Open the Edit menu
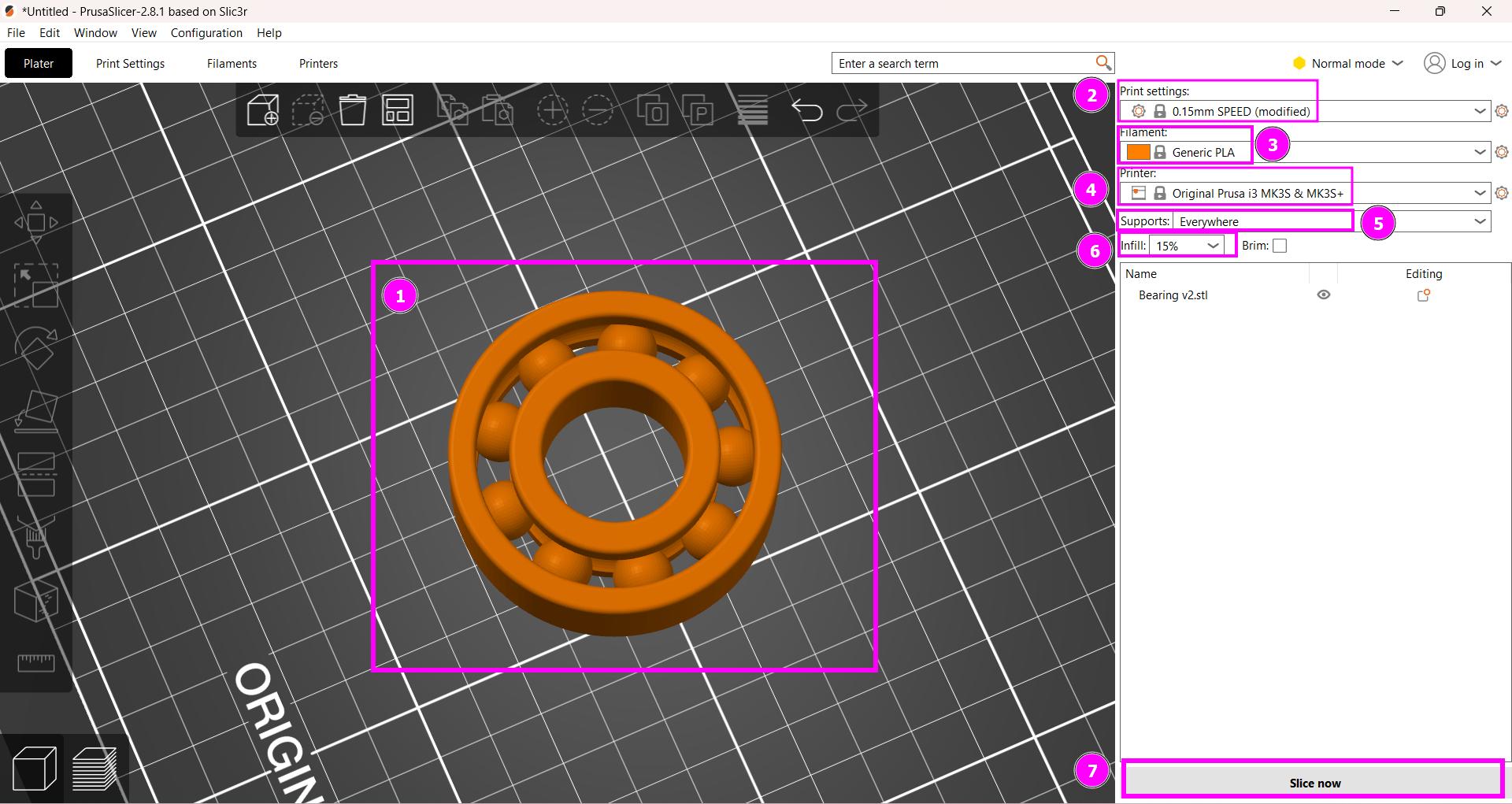Viewport: 1512px width, 804px height. 50,32
